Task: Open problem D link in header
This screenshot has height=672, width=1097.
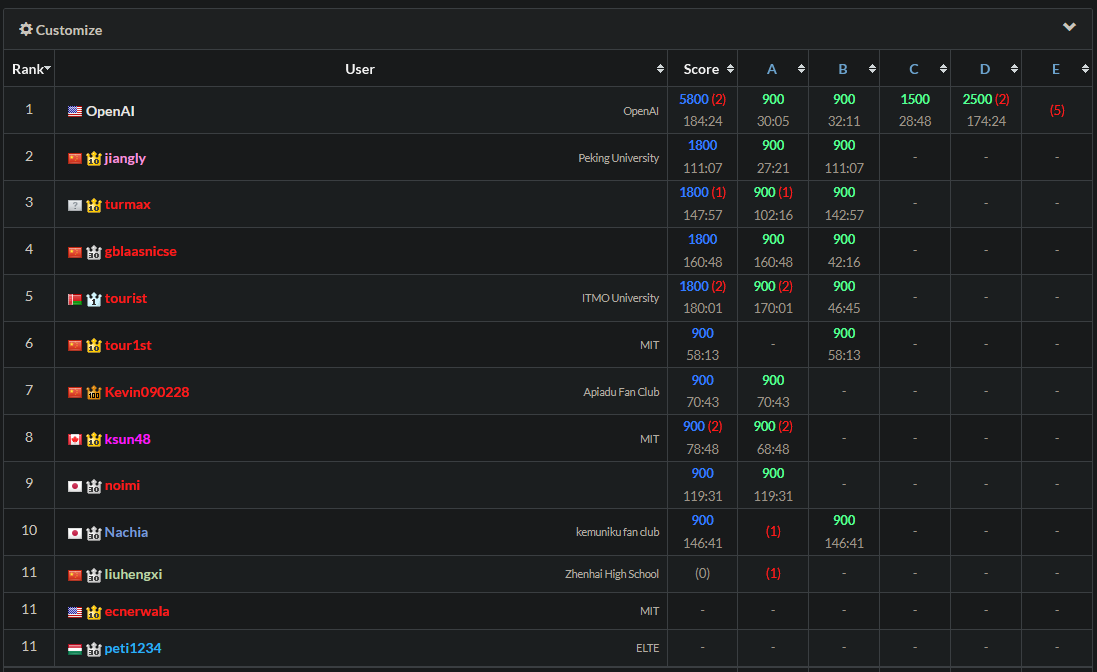Action: tap(984, 69)
